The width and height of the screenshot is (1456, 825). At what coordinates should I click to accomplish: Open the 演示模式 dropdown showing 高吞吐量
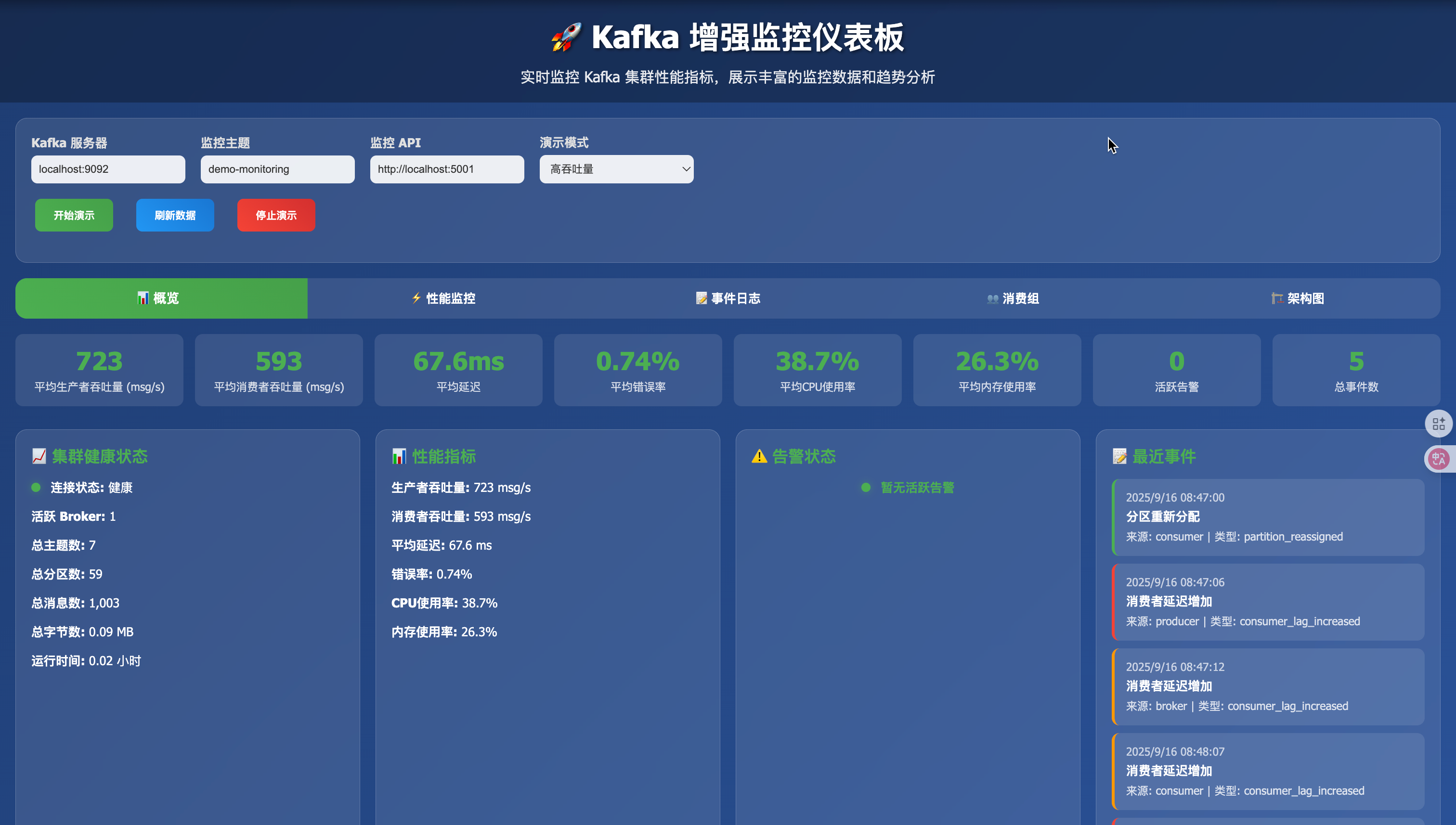616,169
